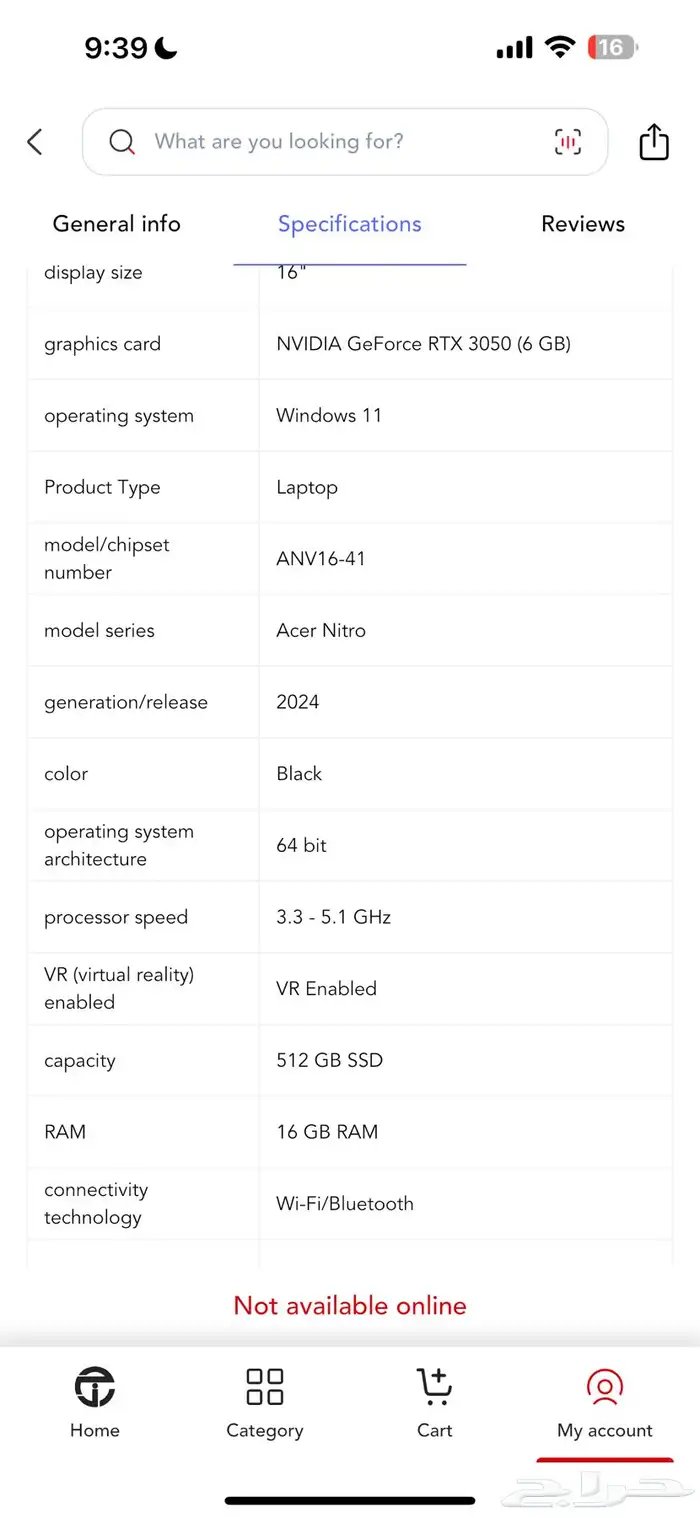Screen dimensions: 700x1518
Task: Tap the Wi-Fi/Bluetooth connectivity value
Action: 345,1204
